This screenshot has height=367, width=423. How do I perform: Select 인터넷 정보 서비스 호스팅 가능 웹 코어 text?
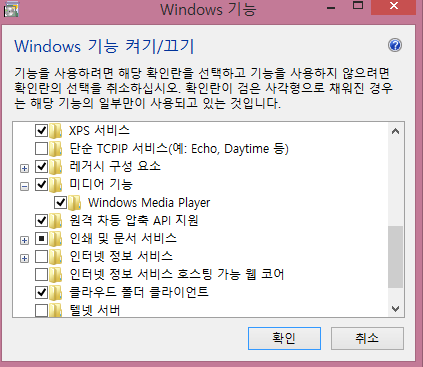177,274
